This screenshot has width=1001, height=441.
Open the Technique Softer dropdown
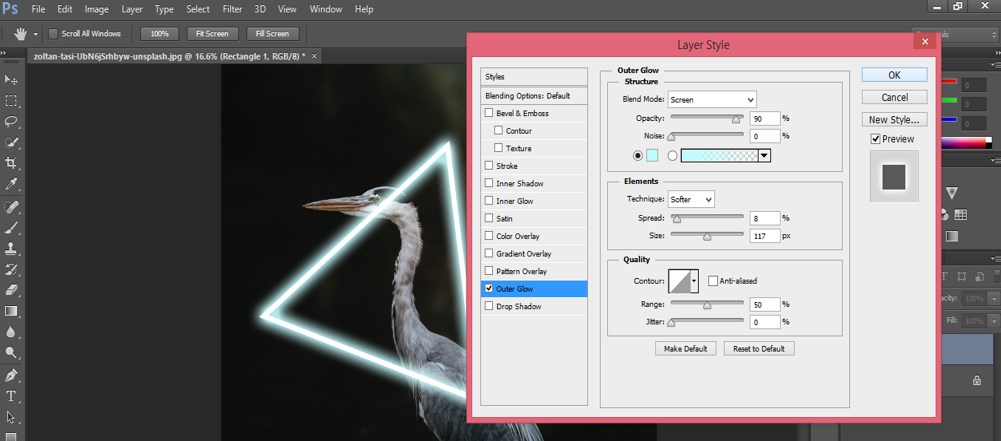pyautogui.click(x=691, y=199)
